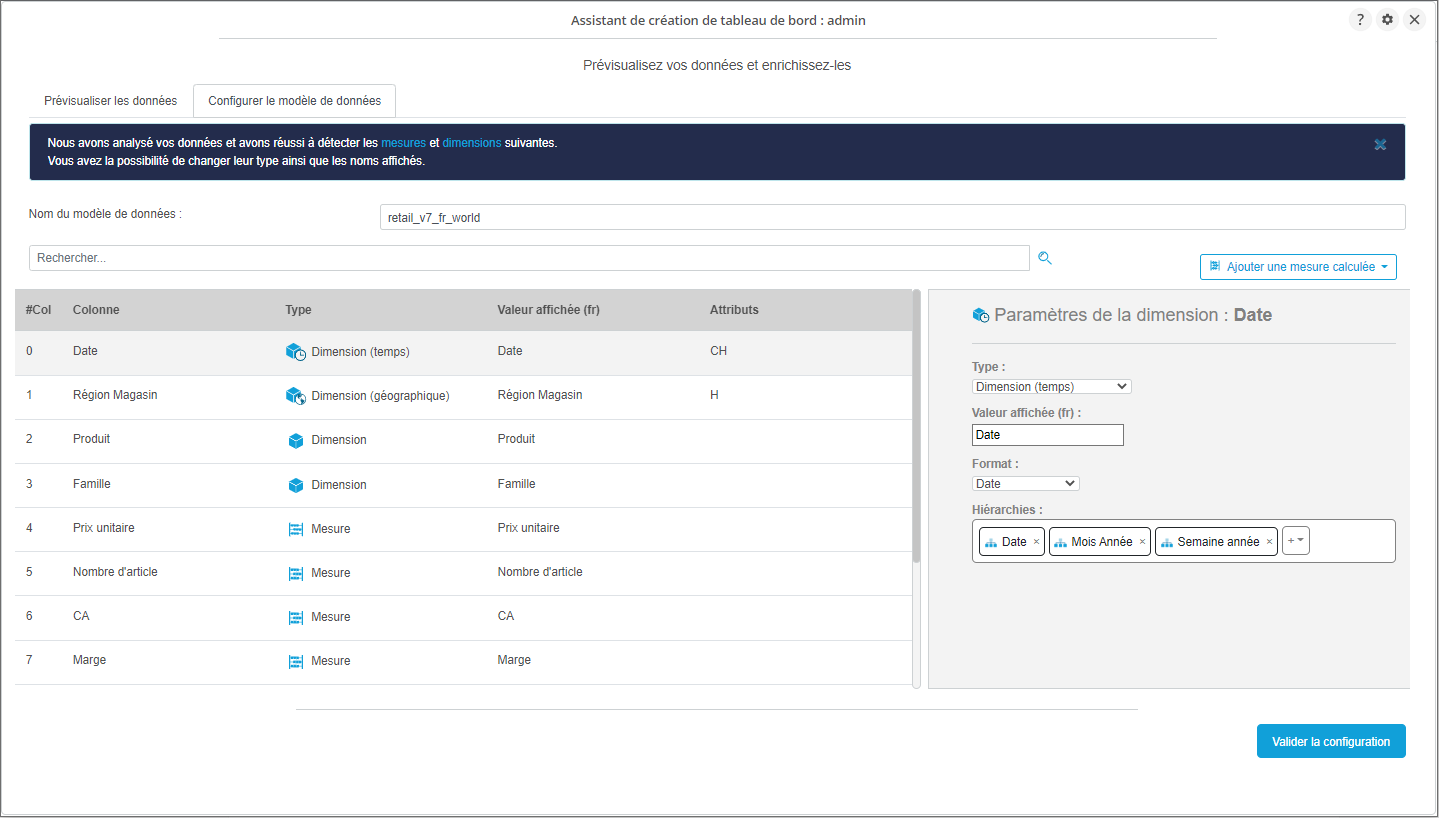The width and height of the screenshot is (1439, 818).
Task: Click the Rechercher search field
Action: [x=528, y=258]
